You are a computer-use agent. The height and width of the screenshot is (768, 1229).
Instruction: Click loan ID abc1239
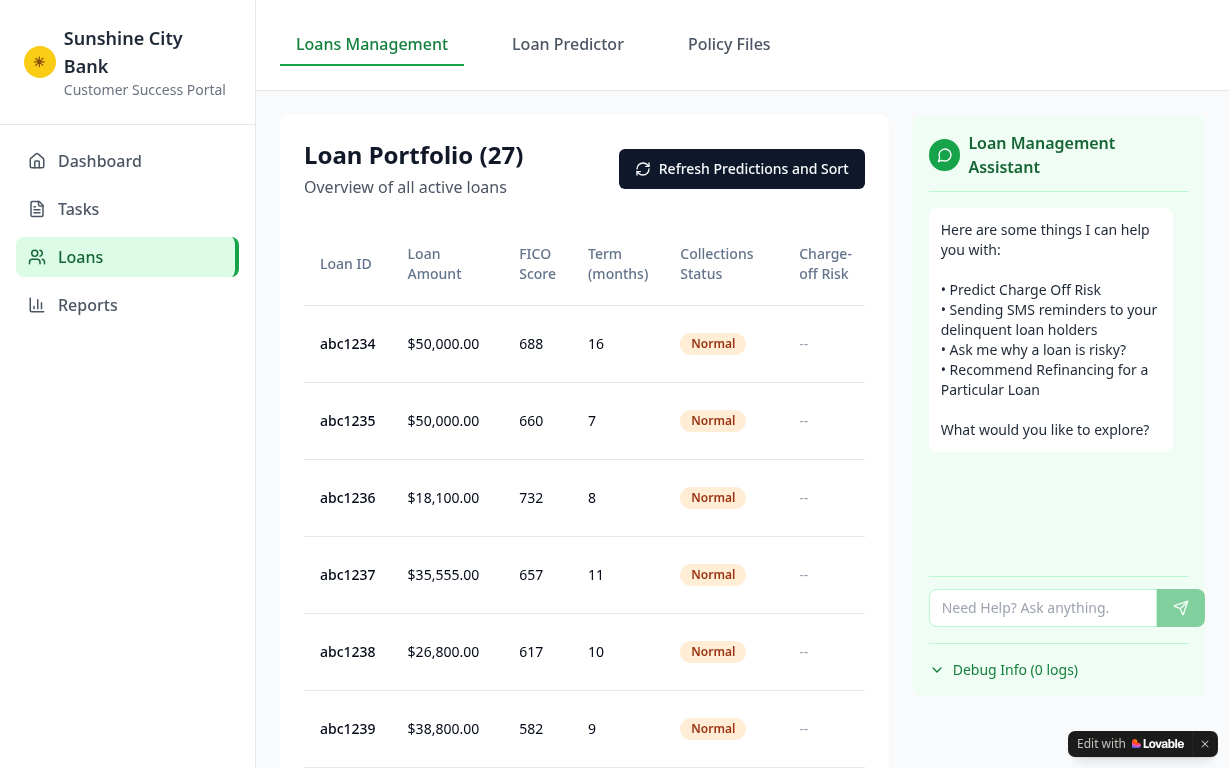coord(348,729)
